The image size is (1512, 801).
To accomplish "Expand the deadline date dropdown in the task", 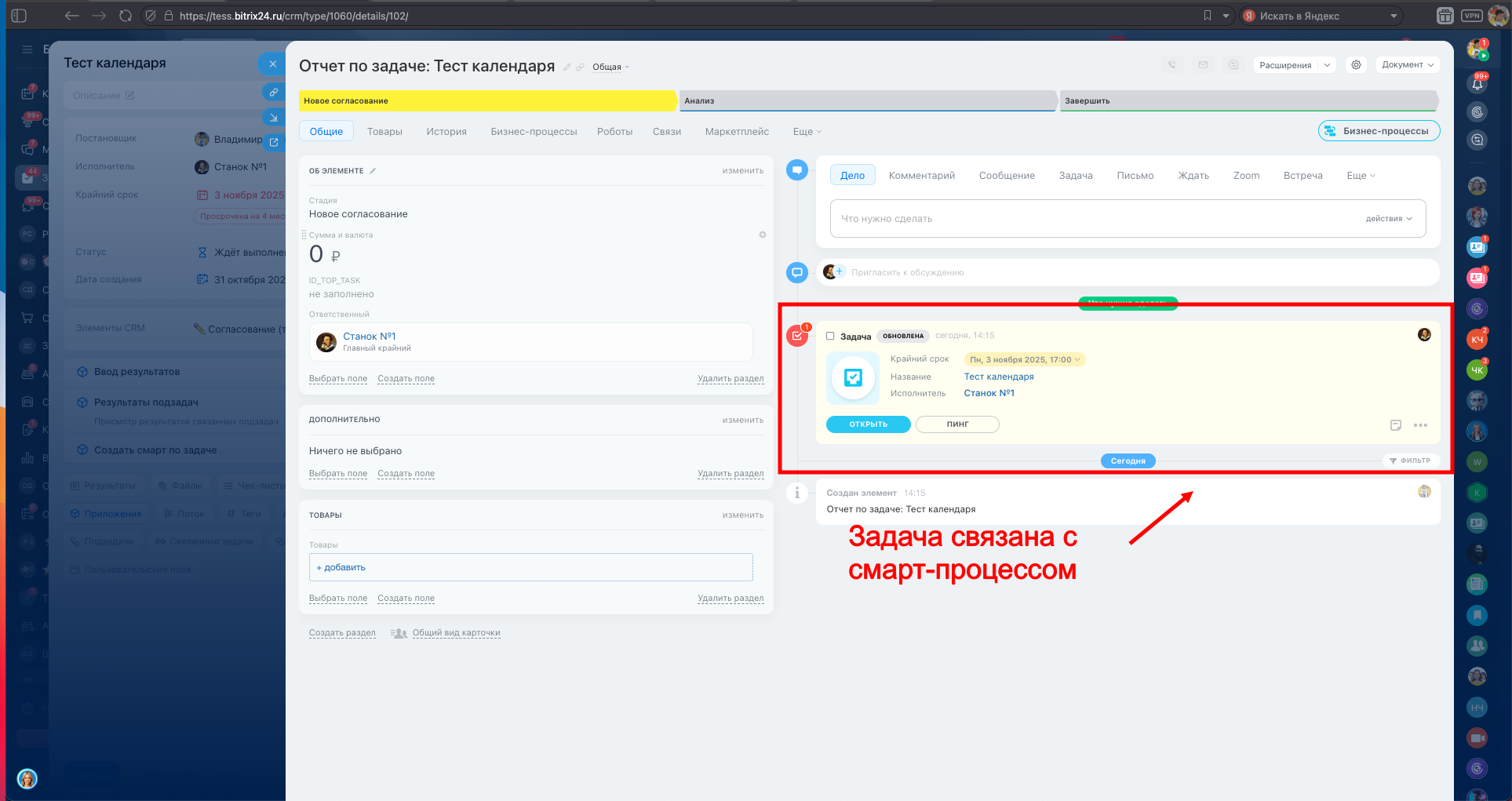I will (1077, 360).
